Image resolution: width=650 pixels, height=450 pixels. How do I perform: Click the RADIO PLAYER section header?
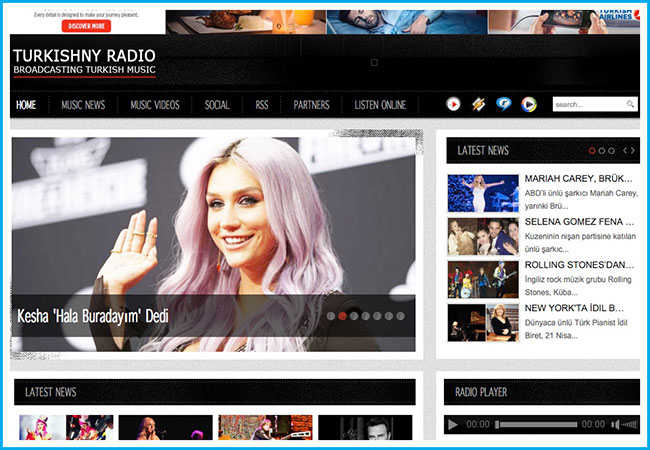tap(481, 392)
